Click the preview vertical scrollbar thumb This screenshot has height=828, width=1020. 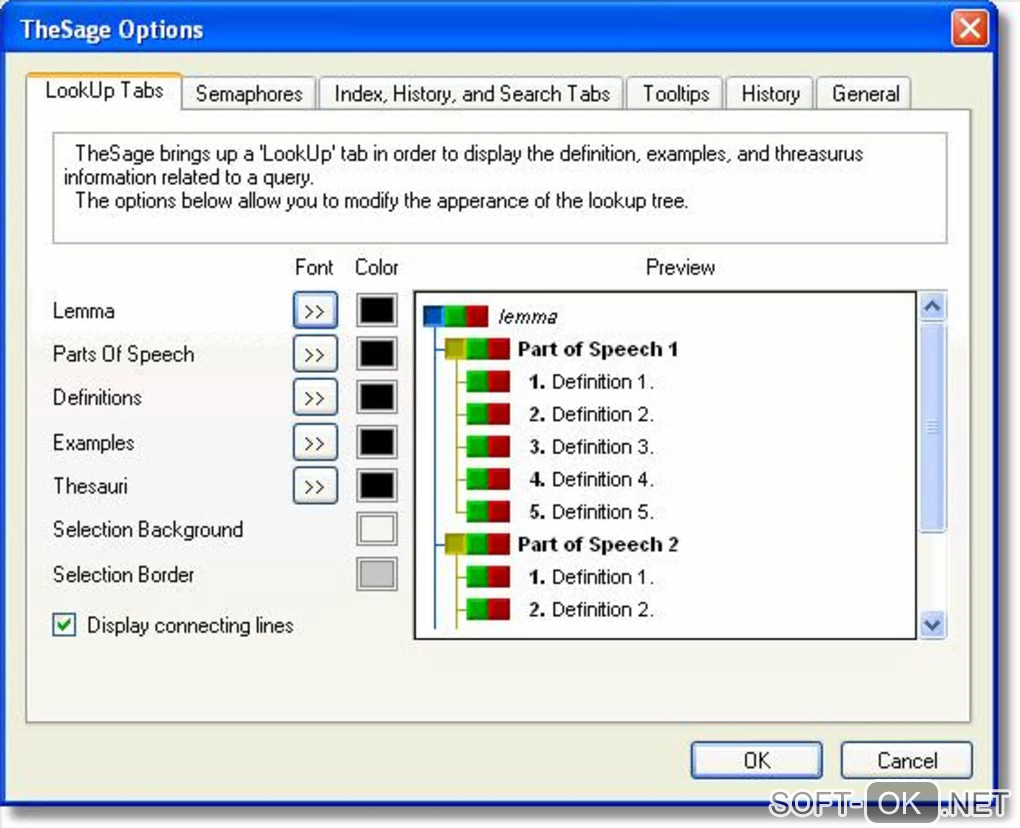point(933,427)
